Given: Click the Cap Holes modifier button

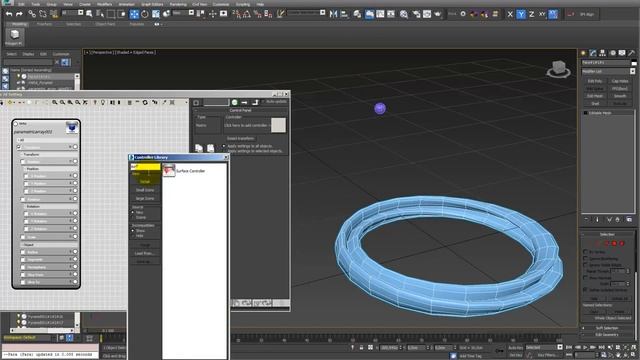Looking at the screenshot, I should tap(620, 81).
